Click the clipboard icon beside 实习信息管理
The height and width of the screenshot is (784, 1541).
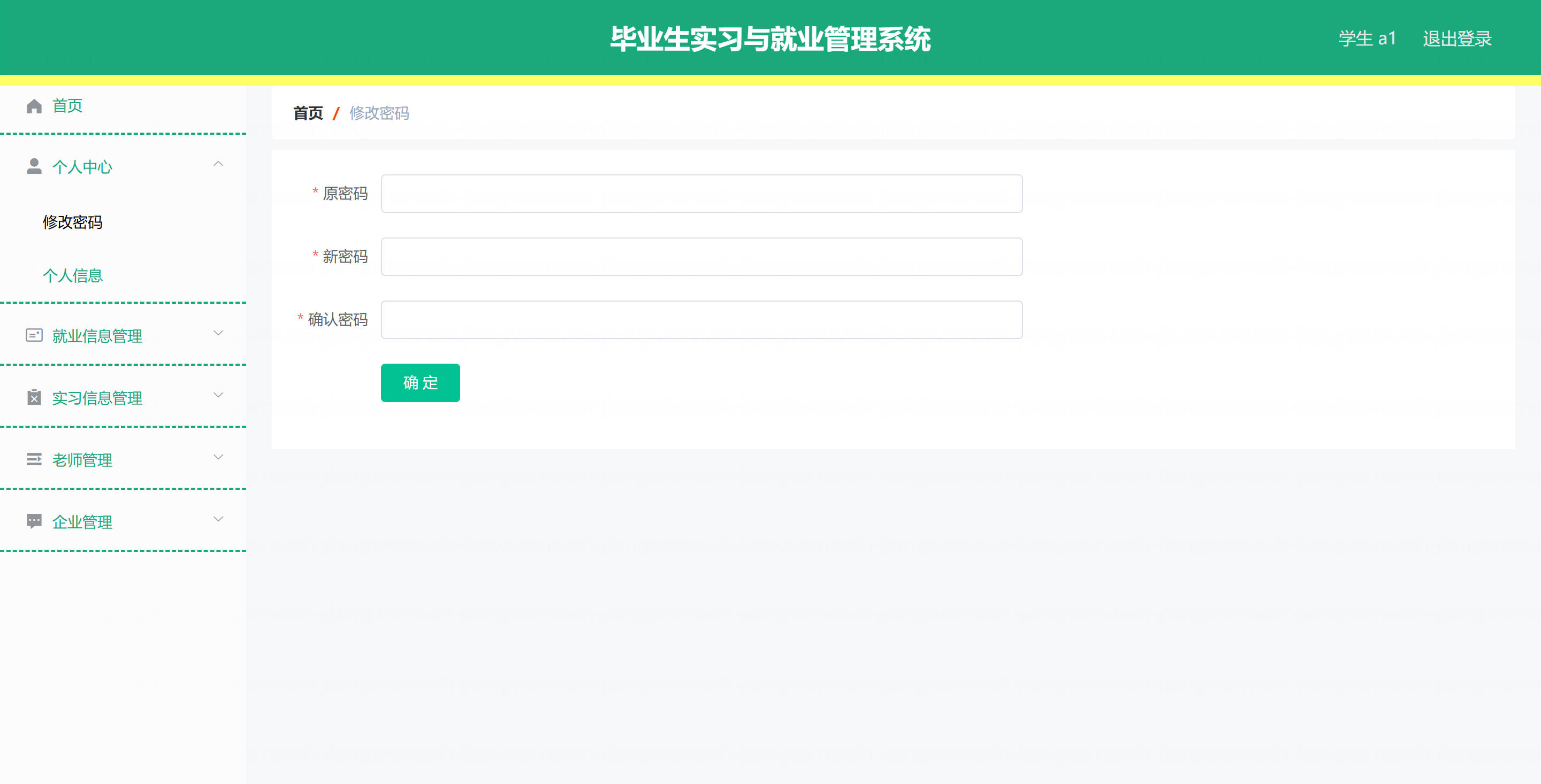pyautogui.click(x=34, y=397)
